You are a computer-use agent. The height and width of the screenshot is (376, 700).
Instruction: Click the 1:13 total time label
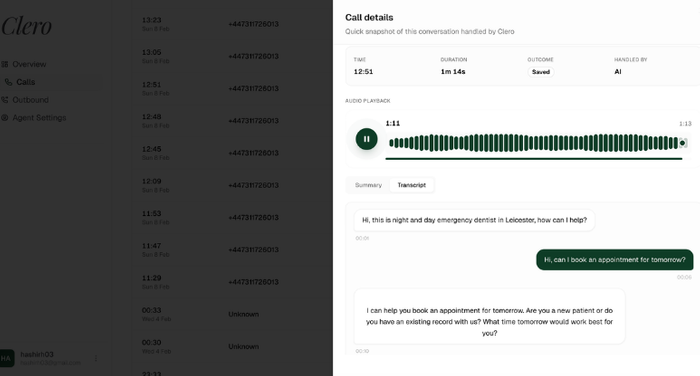pos(685,124)
